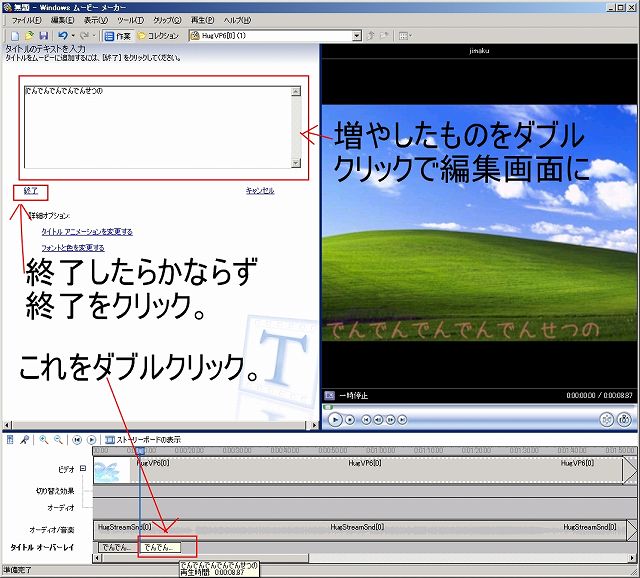Toggle the コレクション collections pane button

pos(158,36)
